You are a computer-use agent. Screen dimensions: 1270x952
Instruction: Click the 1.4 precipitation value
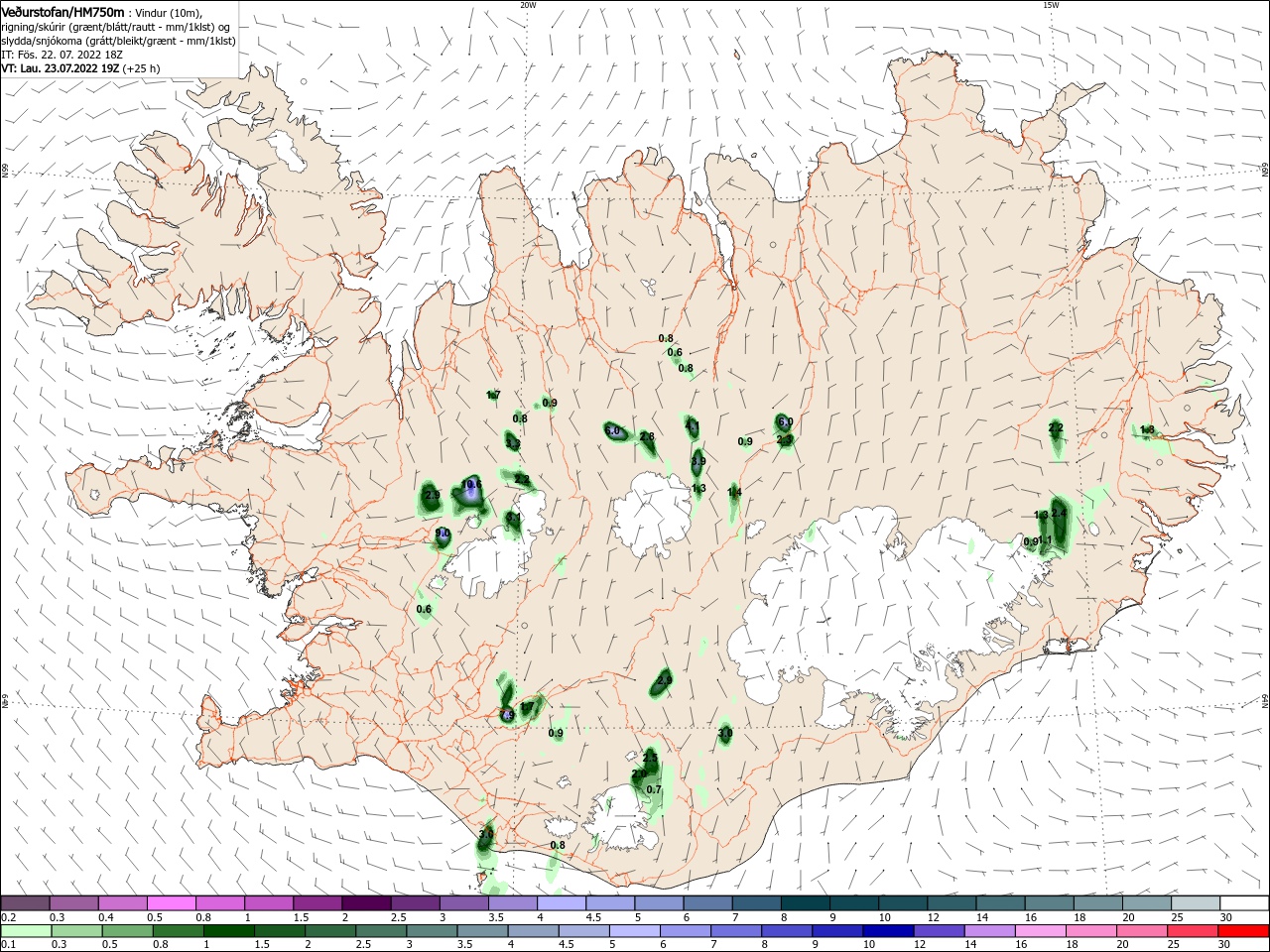point(734,492)
